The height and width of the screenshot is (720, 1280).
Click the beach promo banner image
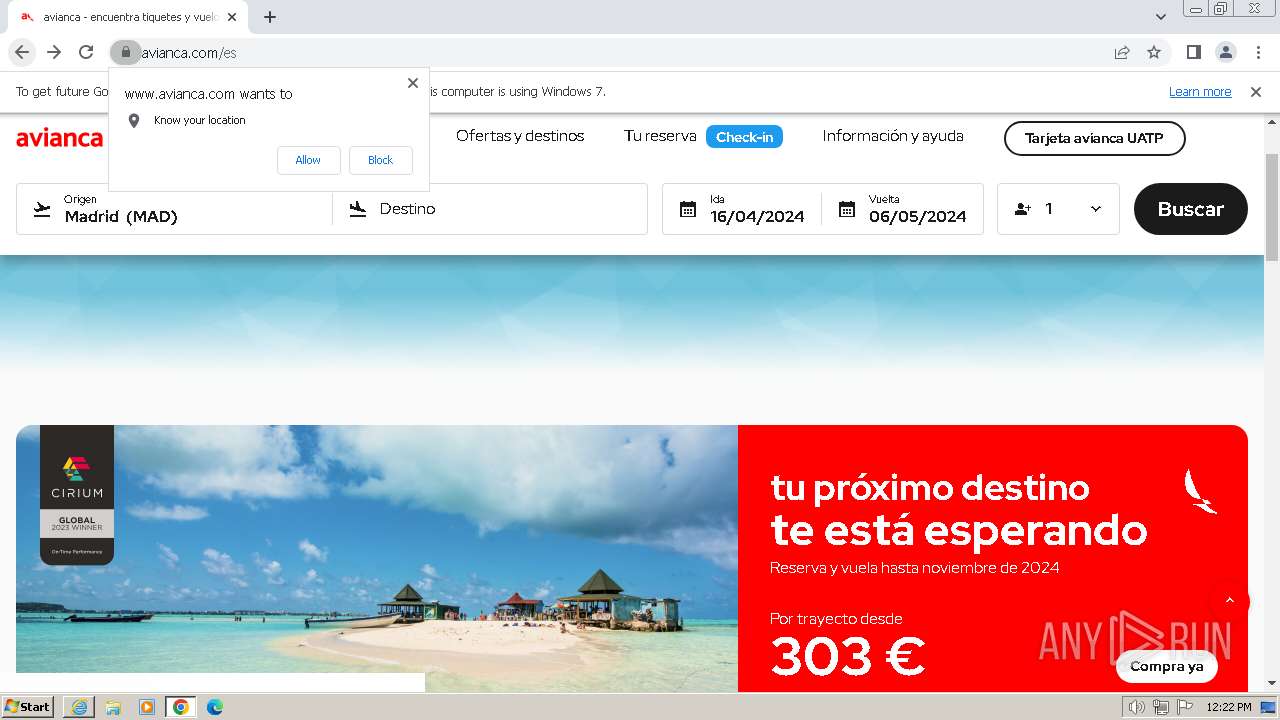(x=377, y=558)
